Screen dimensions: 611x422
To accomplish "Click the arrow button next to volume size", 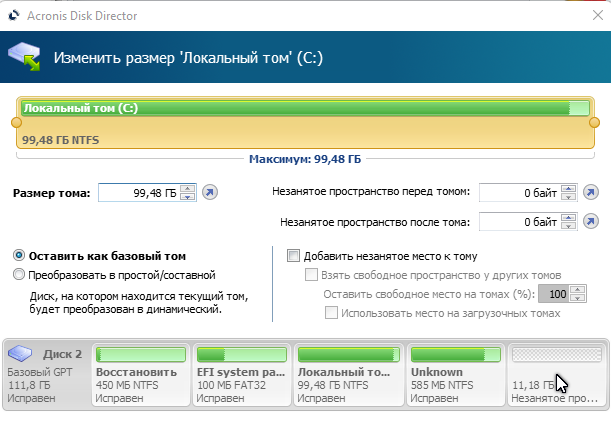I will click(x=210, y=192).
